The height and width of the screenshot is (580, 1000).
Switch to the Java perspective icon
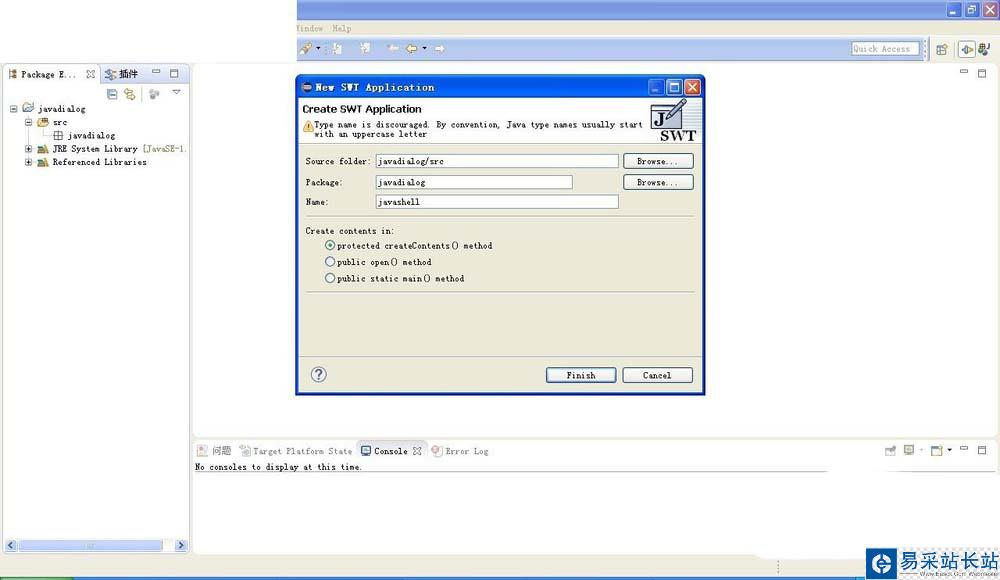(x=985, y=49)
